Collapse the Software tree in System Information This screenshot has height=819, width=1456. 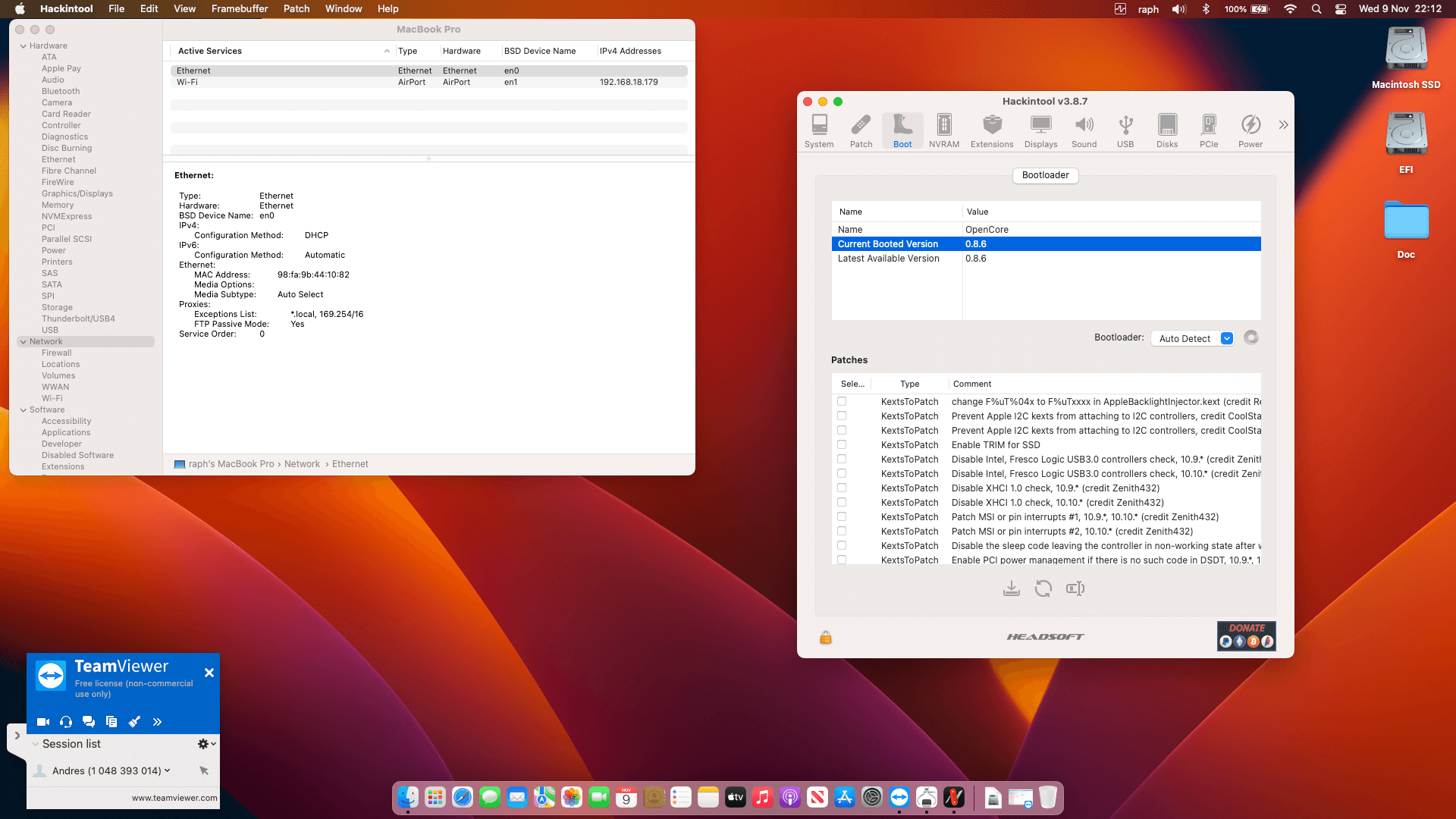pos(24,410)
